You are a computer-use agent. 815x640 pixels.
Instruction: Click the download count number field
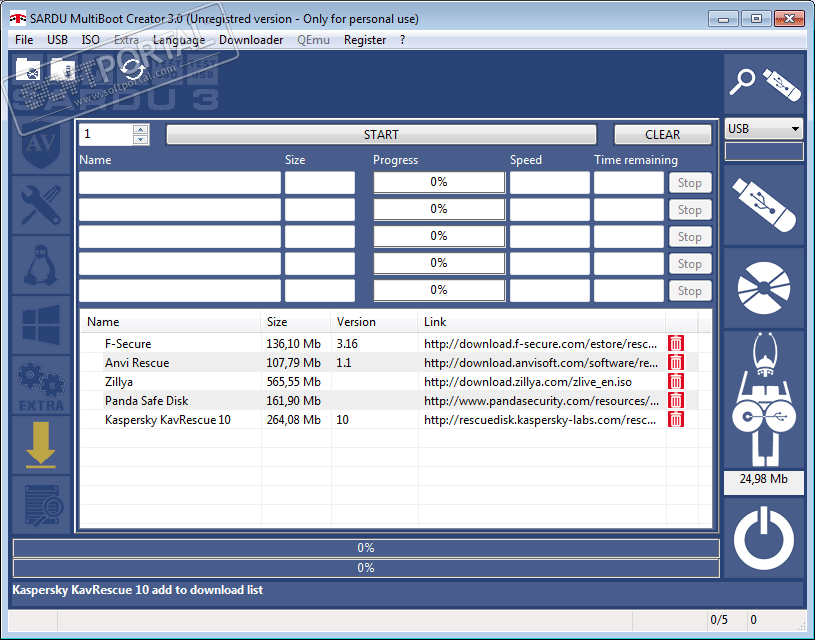[x=107, y=134]
